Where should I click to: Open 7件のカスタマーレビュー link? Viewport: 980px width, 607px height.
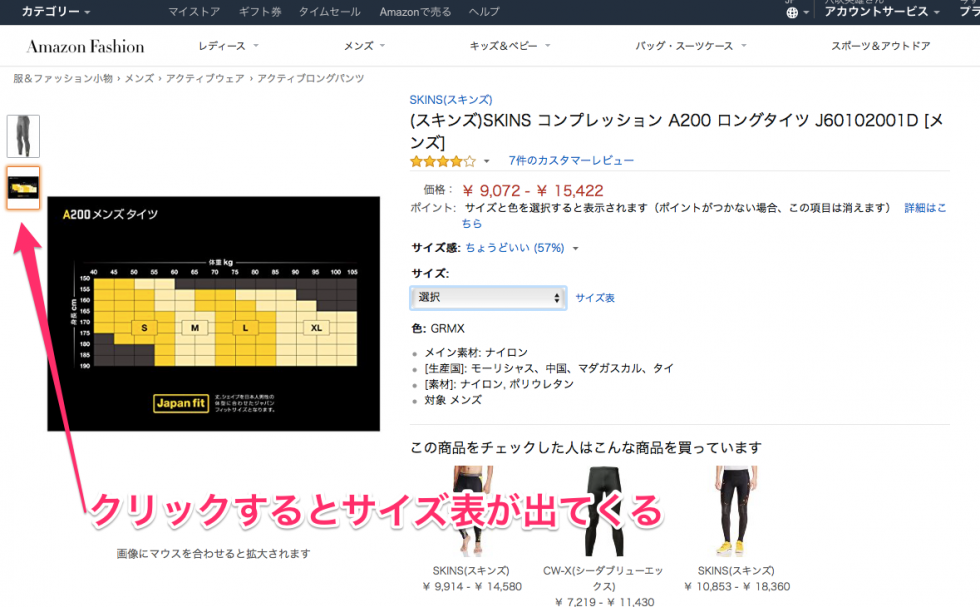click(571, 161)
